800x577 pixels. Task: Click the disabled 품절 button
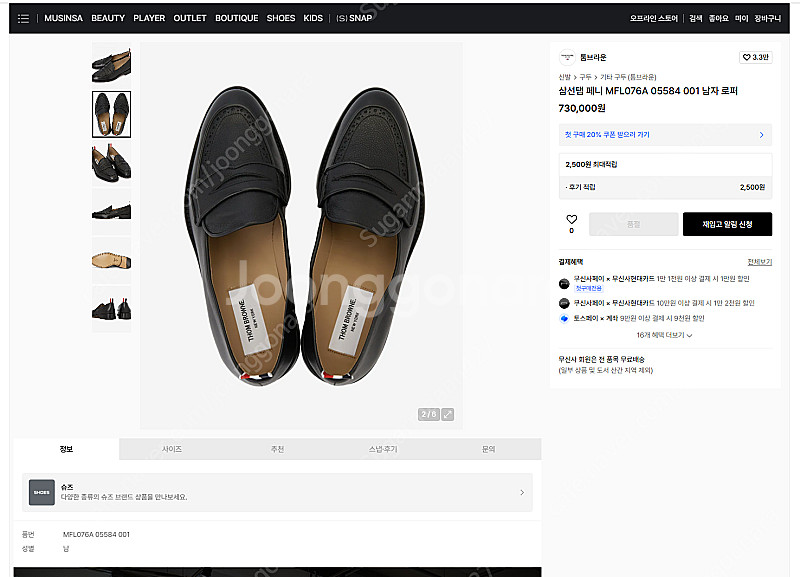(x=633, y=224)
